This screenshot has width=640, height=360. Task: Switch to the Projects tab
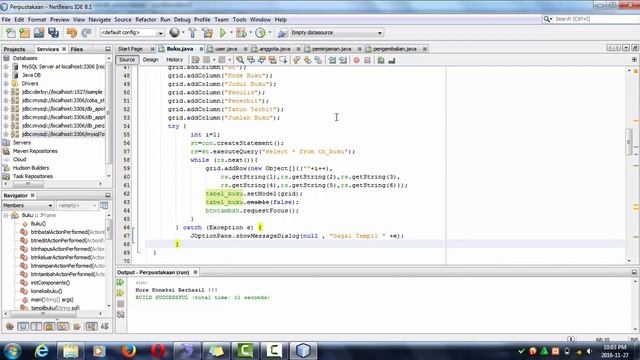[x=15, y=49]
